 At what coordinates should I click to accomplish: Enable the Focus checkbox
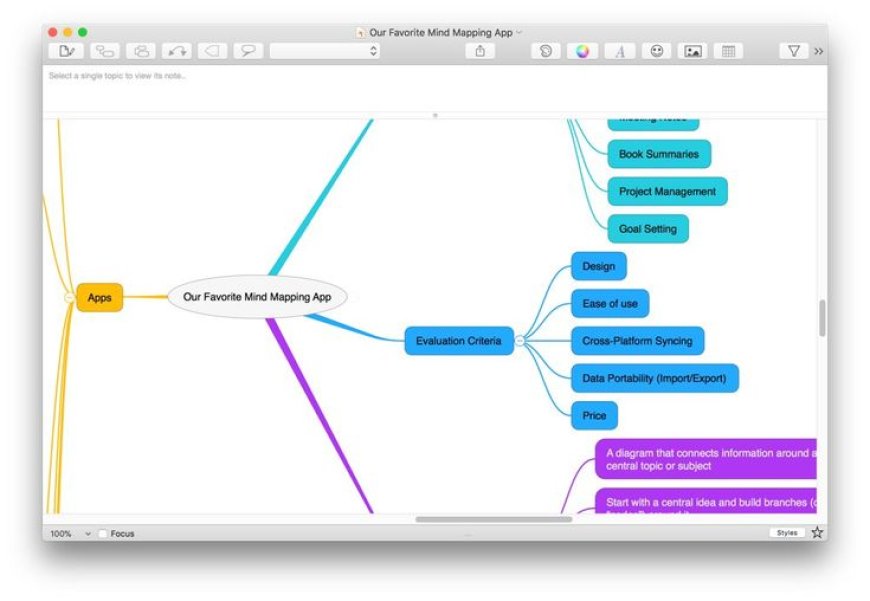(x=103, y=534)
